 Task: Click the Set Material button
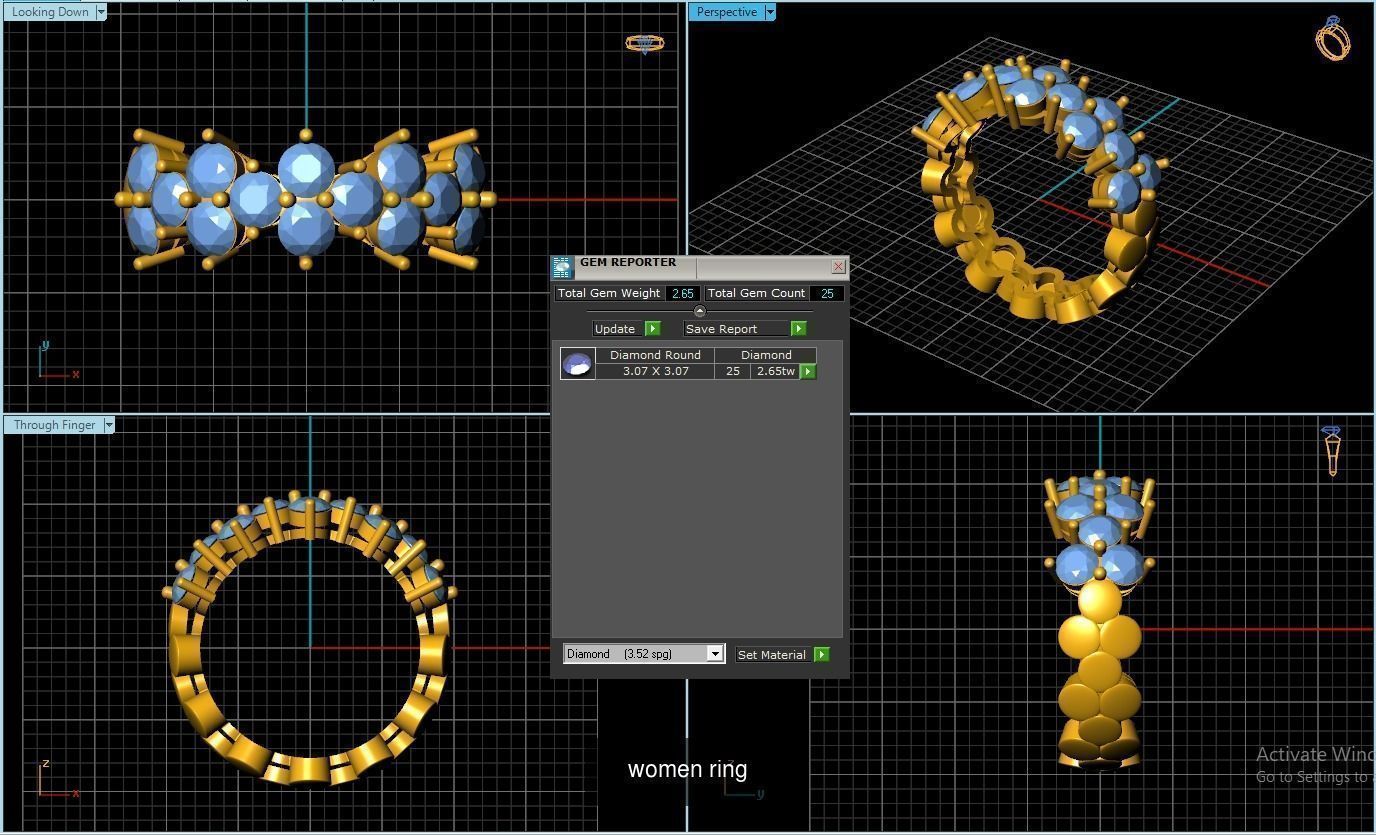(x=772, y=655)
